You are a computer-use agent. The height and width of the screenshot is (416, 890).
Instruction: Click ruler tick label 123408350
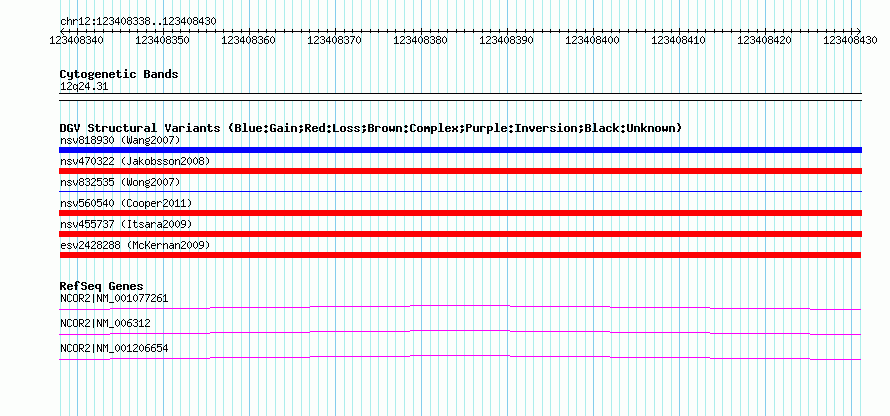click(163, 40)
